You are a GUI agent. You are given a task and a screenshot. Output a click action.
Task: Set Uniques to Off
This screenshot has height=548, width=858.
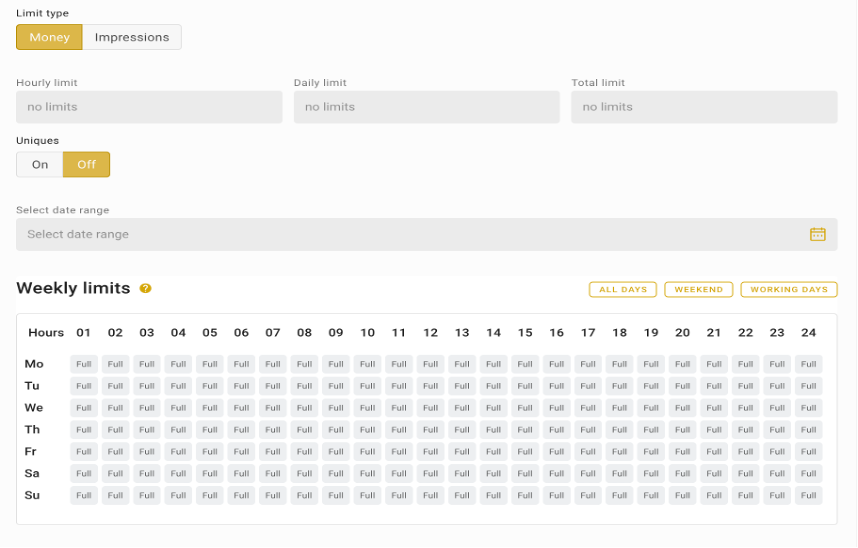(86, 165)
